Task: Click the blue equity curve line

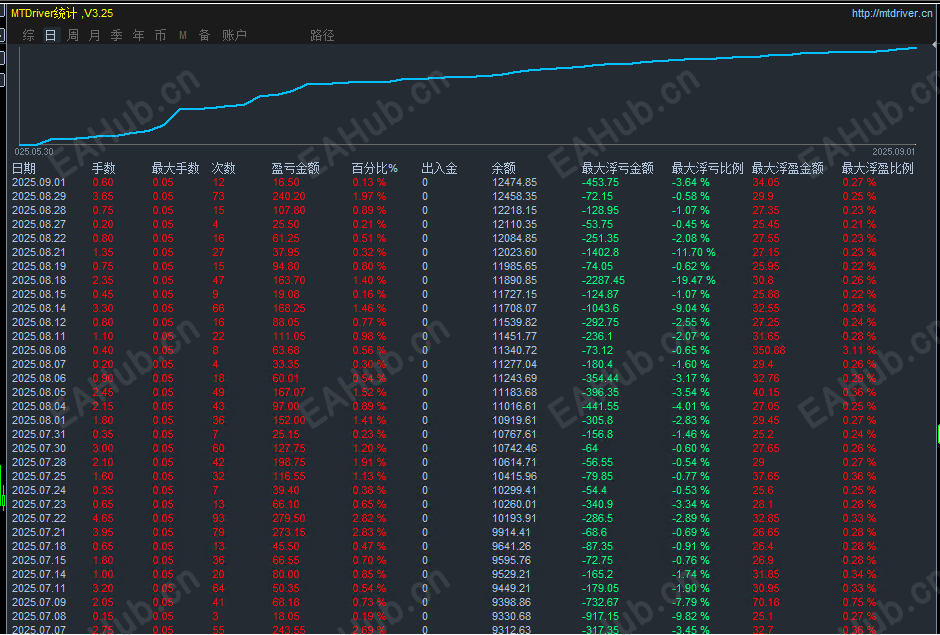Action: [x=468, y=77]
